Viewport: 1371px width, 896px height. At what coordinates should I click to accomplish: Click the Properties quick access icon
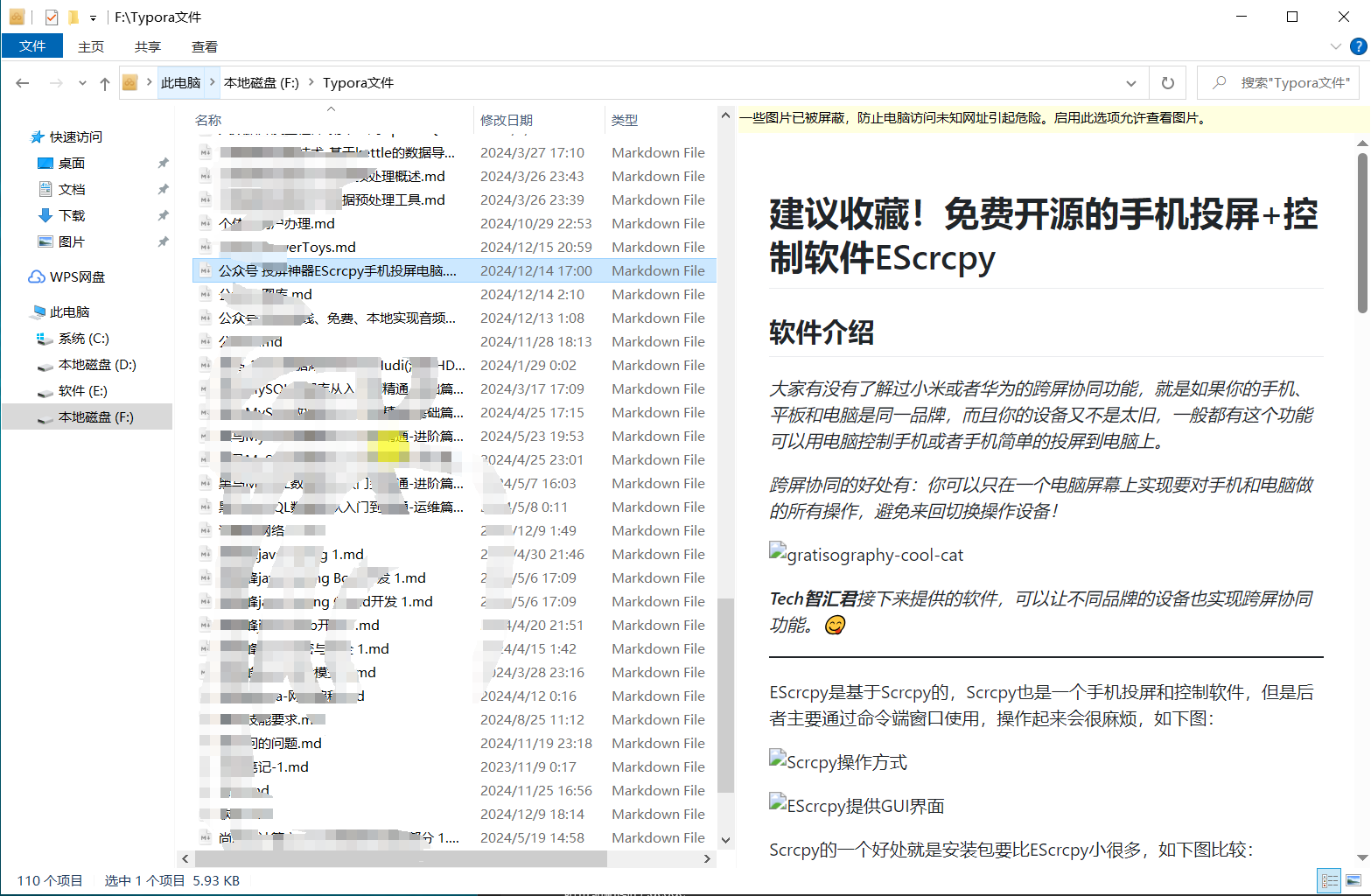point(52,17)
